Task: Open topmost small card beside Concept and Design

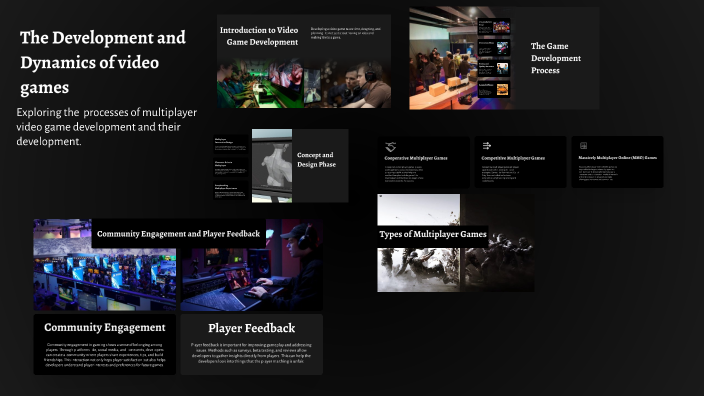Action: tap(231, 144)
